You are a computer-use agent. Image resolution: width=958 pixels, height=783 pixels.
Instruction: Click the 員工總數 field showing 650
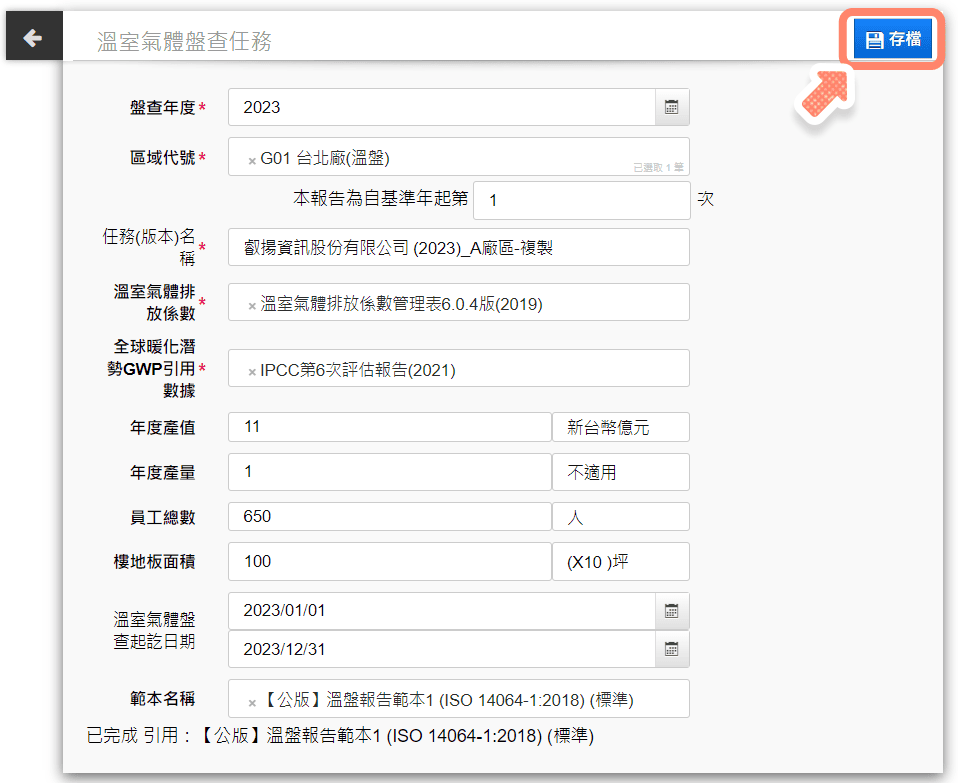coord(389,517)
